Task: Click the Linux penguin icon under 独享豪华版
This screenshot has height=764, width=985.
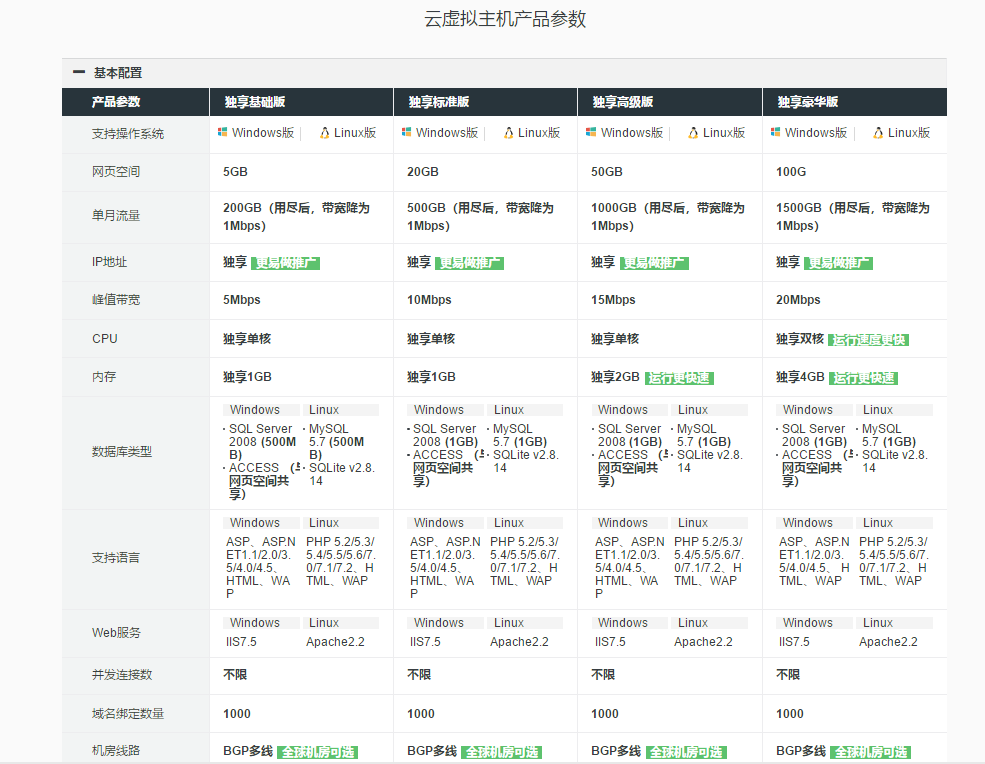Action: (878, 133)
